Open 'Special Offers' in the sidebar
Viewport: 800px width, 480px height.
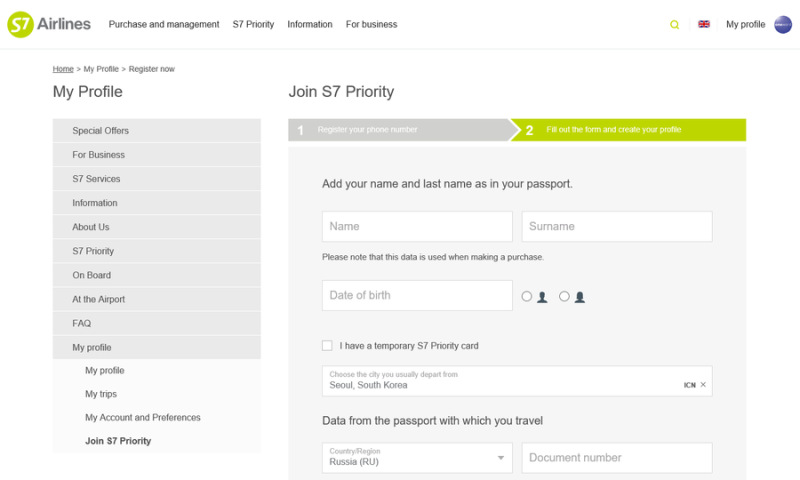point(100,131)
